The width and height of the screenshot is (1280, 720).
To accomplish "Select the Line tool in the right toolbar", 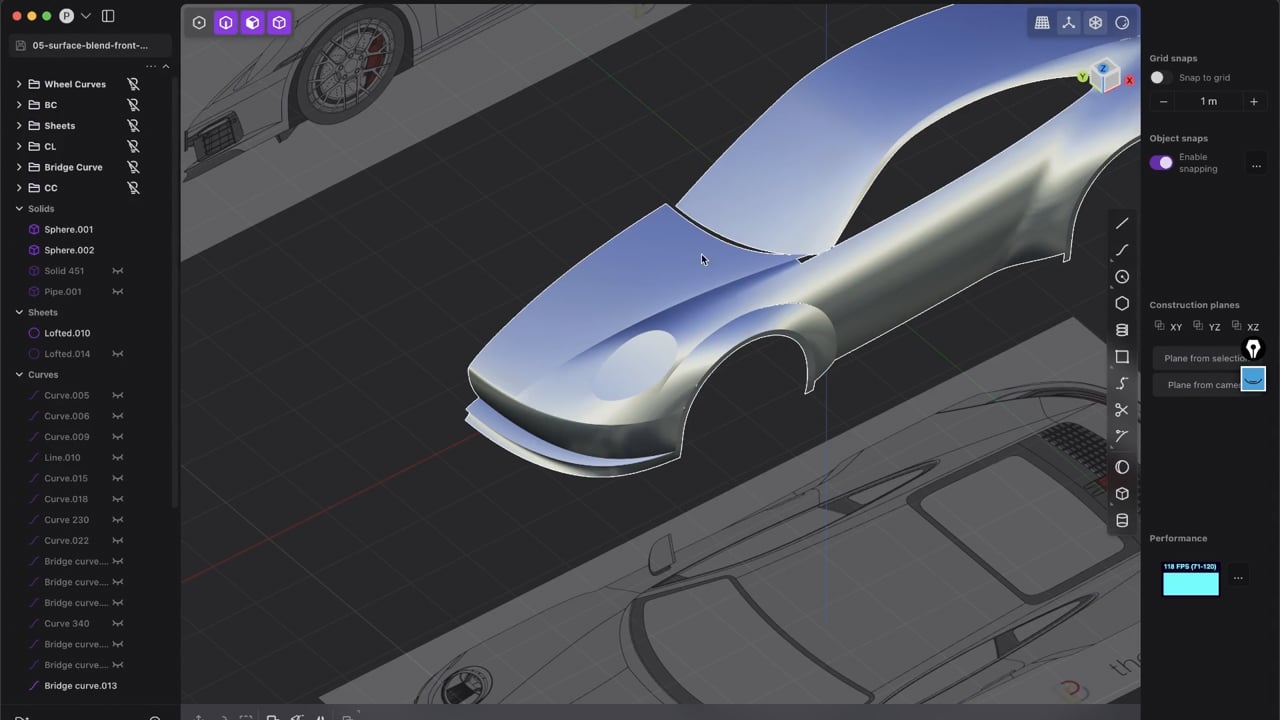I will (x=1122, y=223).
